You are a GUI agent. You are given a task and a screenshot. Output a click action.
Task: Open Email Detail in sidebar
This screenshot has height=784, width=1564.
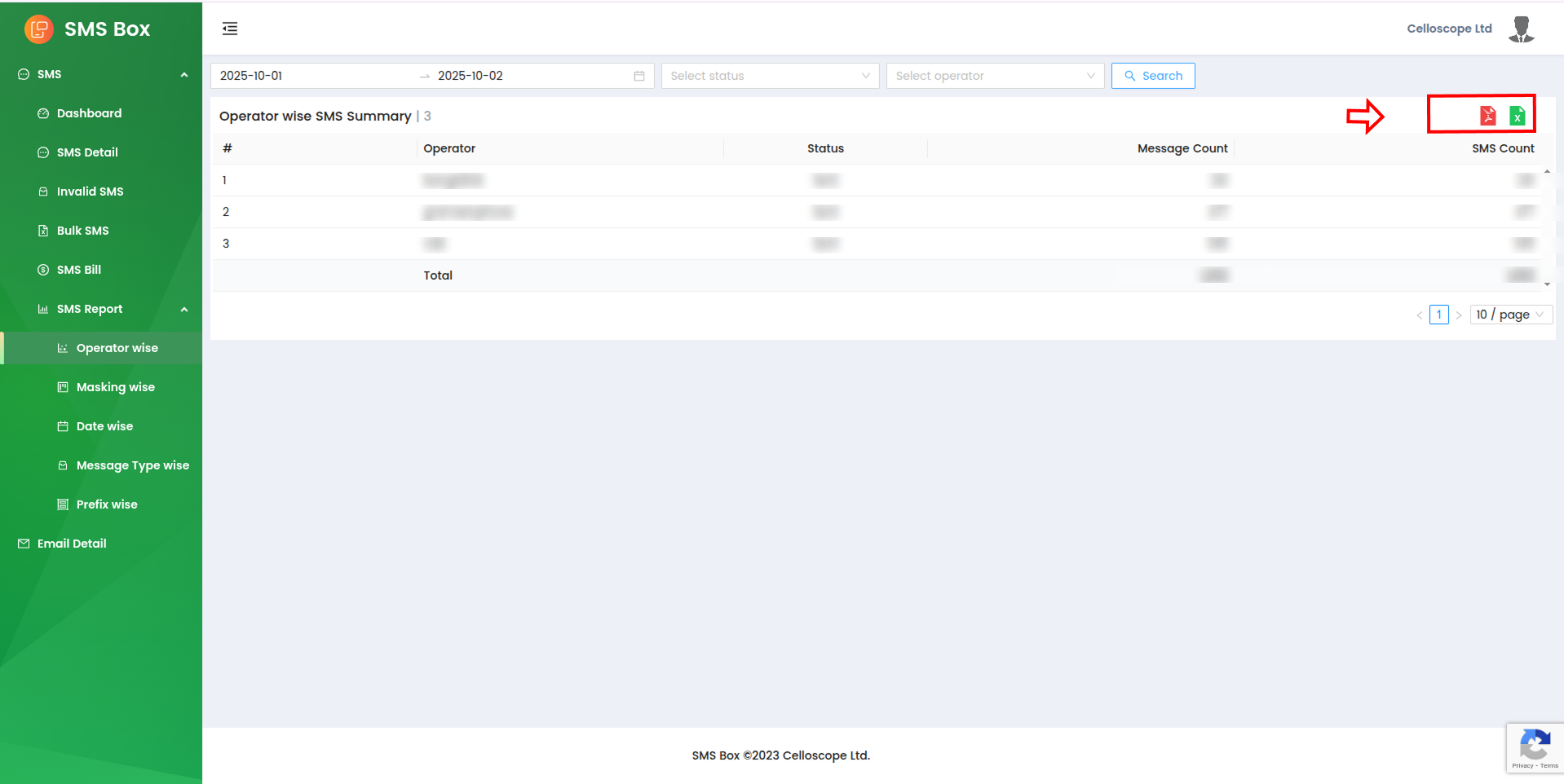[x=72, y=544]
